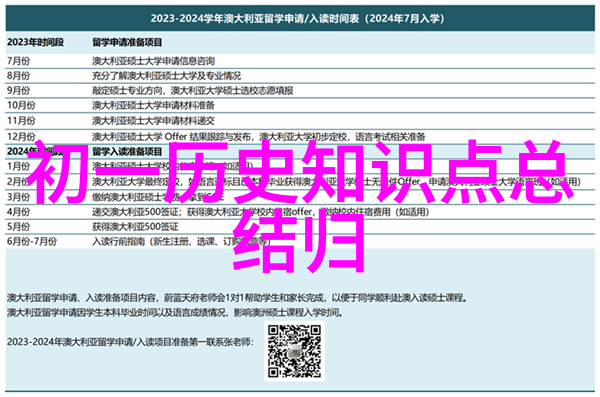Click the 8月份 row label
Image resolution: width=600 pixels, height=397 pixels.
[18, 76]
